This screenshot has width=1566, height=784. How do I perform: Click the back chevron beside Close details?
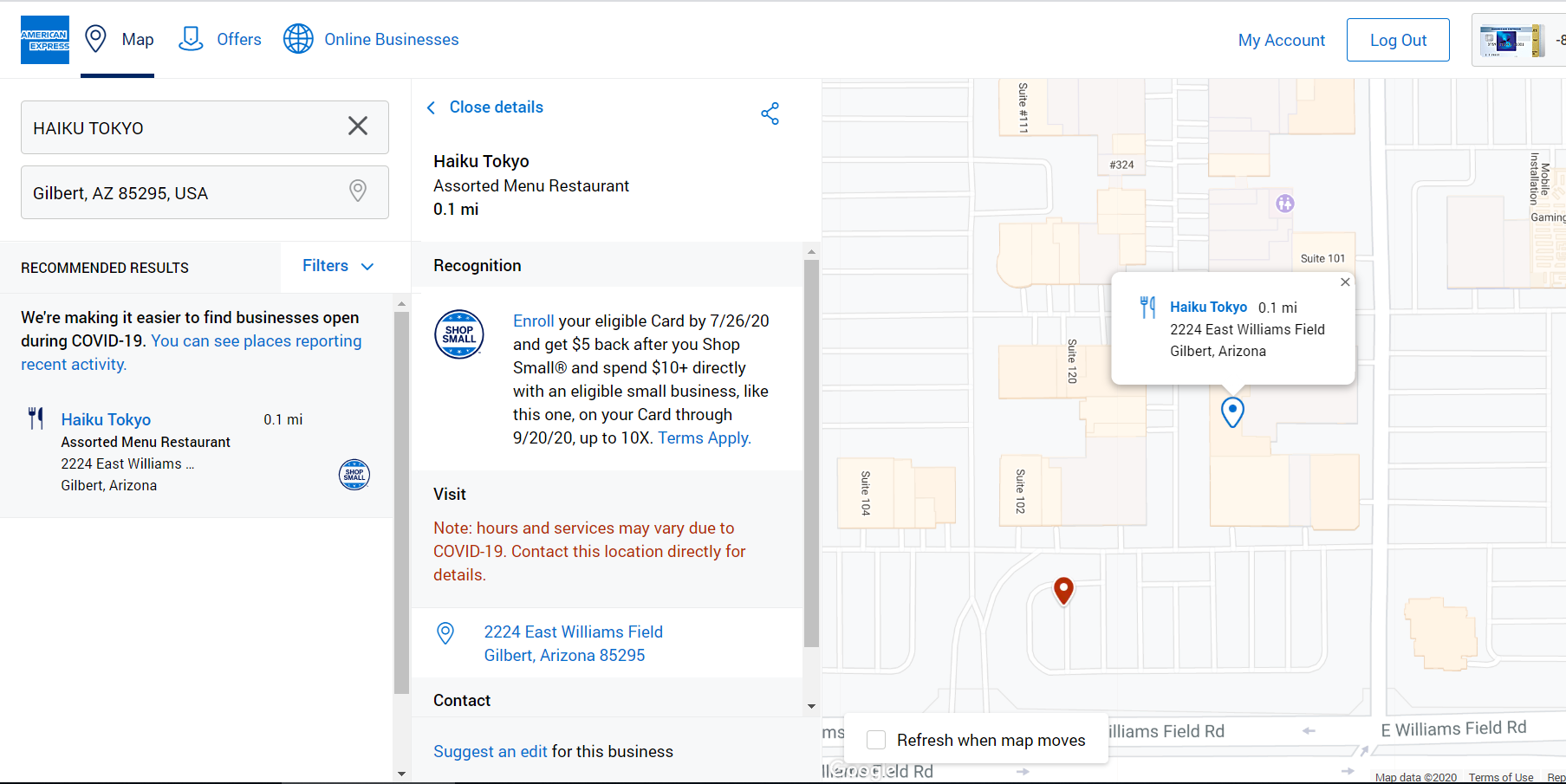click(x=431, y=107)
